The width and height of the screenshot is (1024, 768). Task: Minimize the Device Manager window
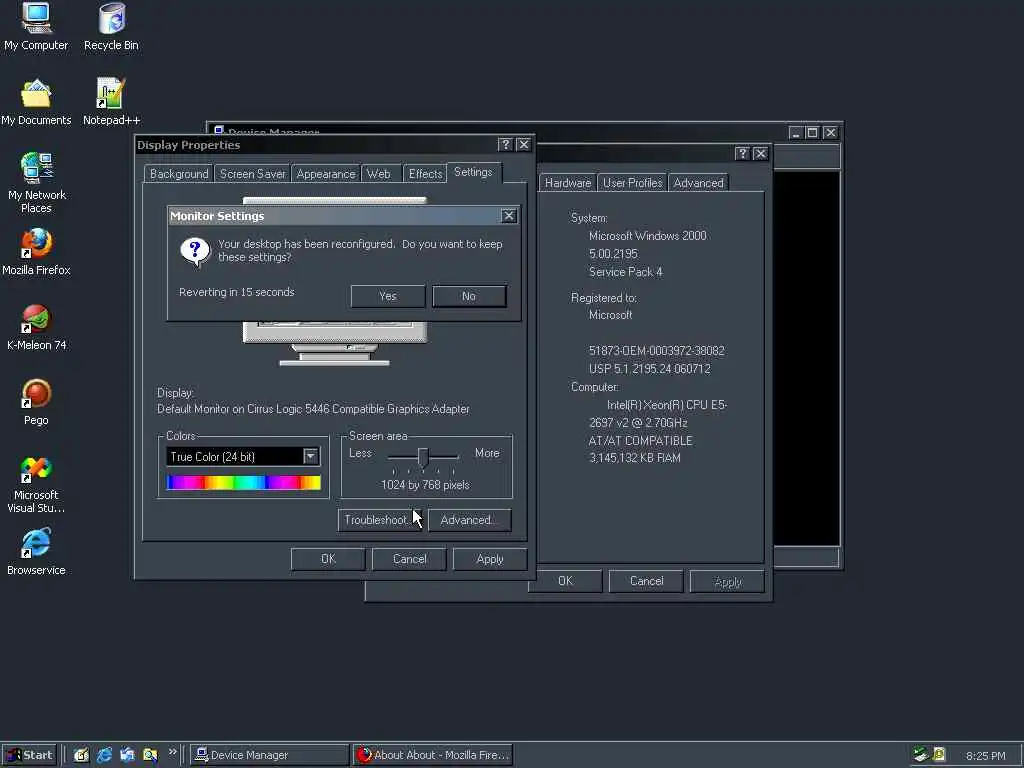[795, 133]
